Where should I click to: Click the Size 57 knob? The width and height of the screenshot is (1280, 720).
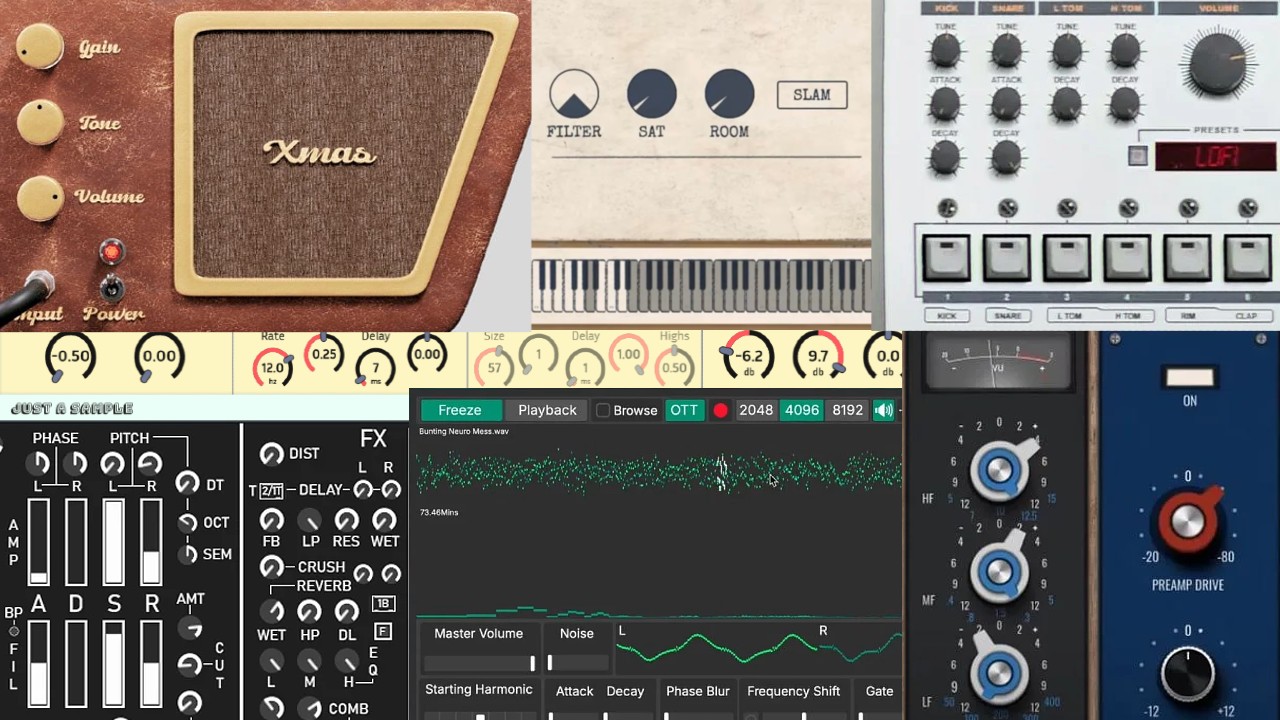(x=494, y=367)
